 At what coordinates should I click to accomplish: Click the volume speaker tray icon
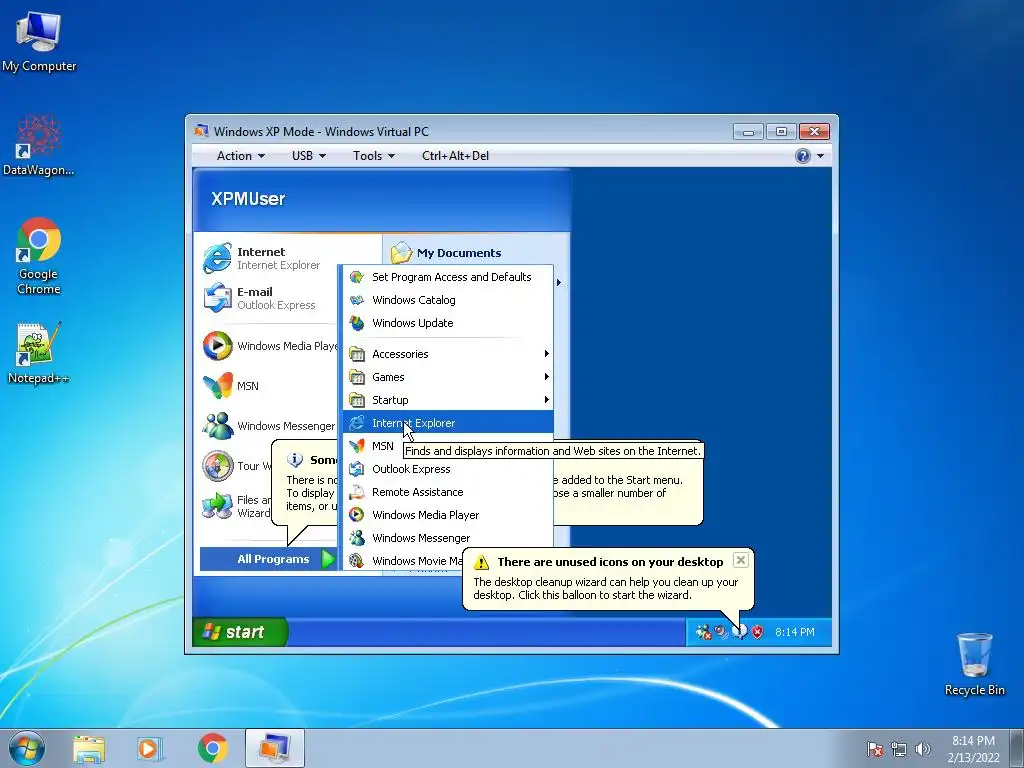pyautogui.click(x=922, y=749)
